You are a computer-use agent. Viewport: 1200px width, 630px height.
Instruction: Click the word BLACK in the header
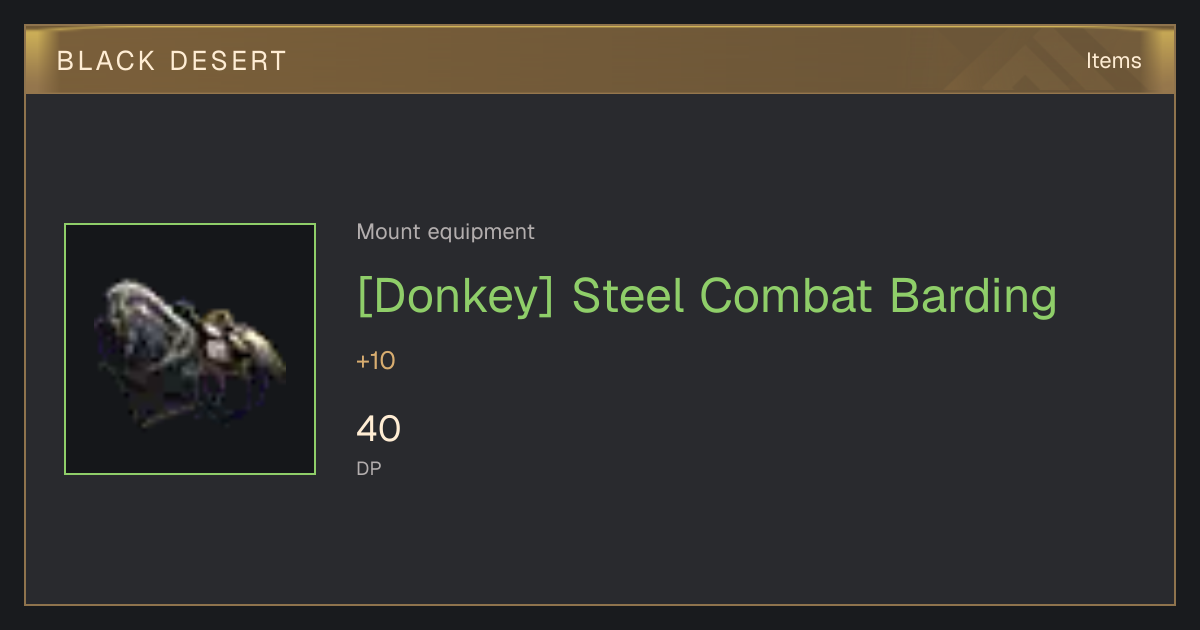(x=107, y=61)
